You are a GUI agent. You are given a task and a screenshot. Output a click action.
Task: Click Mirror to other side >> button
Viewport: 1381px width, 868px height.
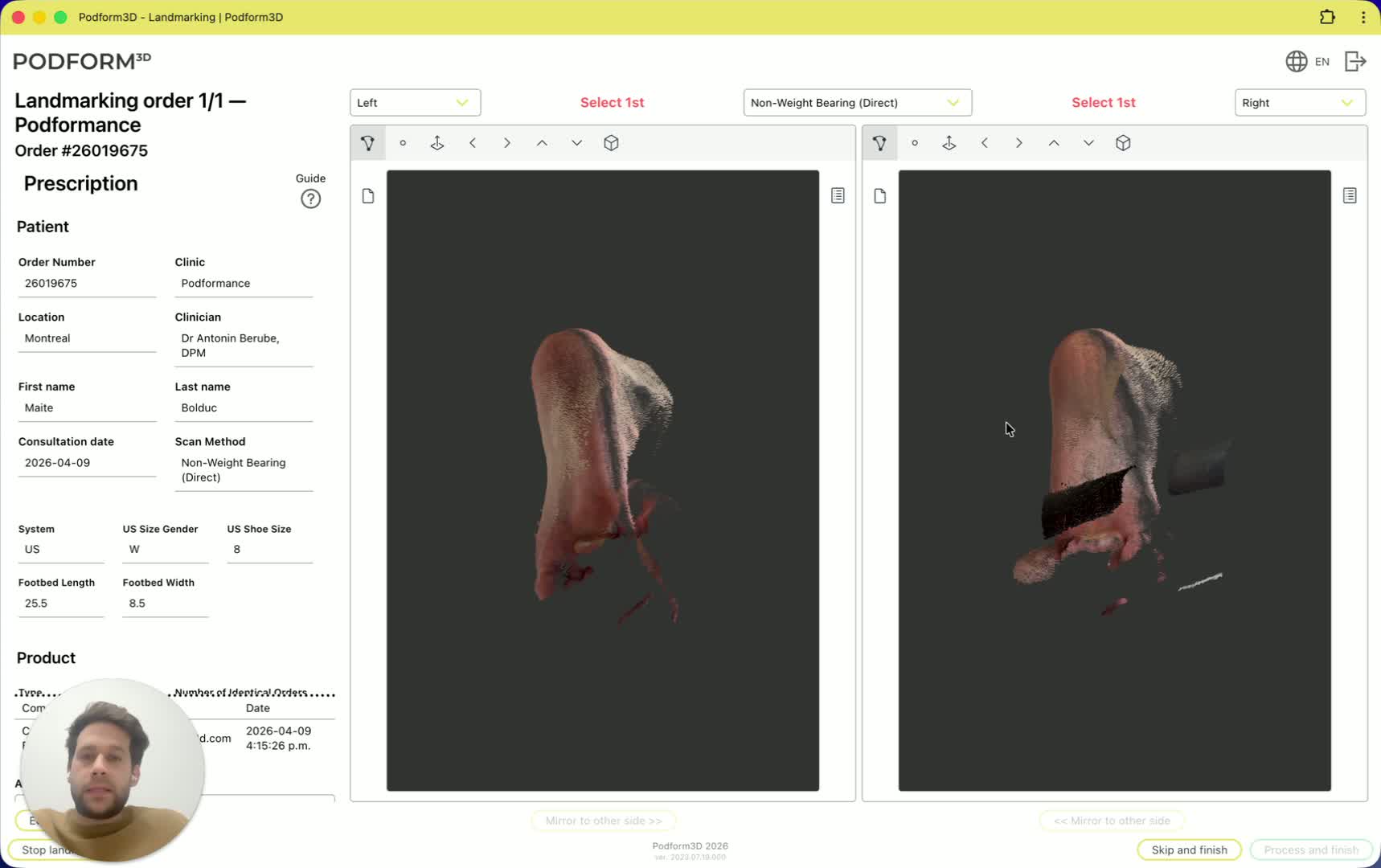(604, 821)
